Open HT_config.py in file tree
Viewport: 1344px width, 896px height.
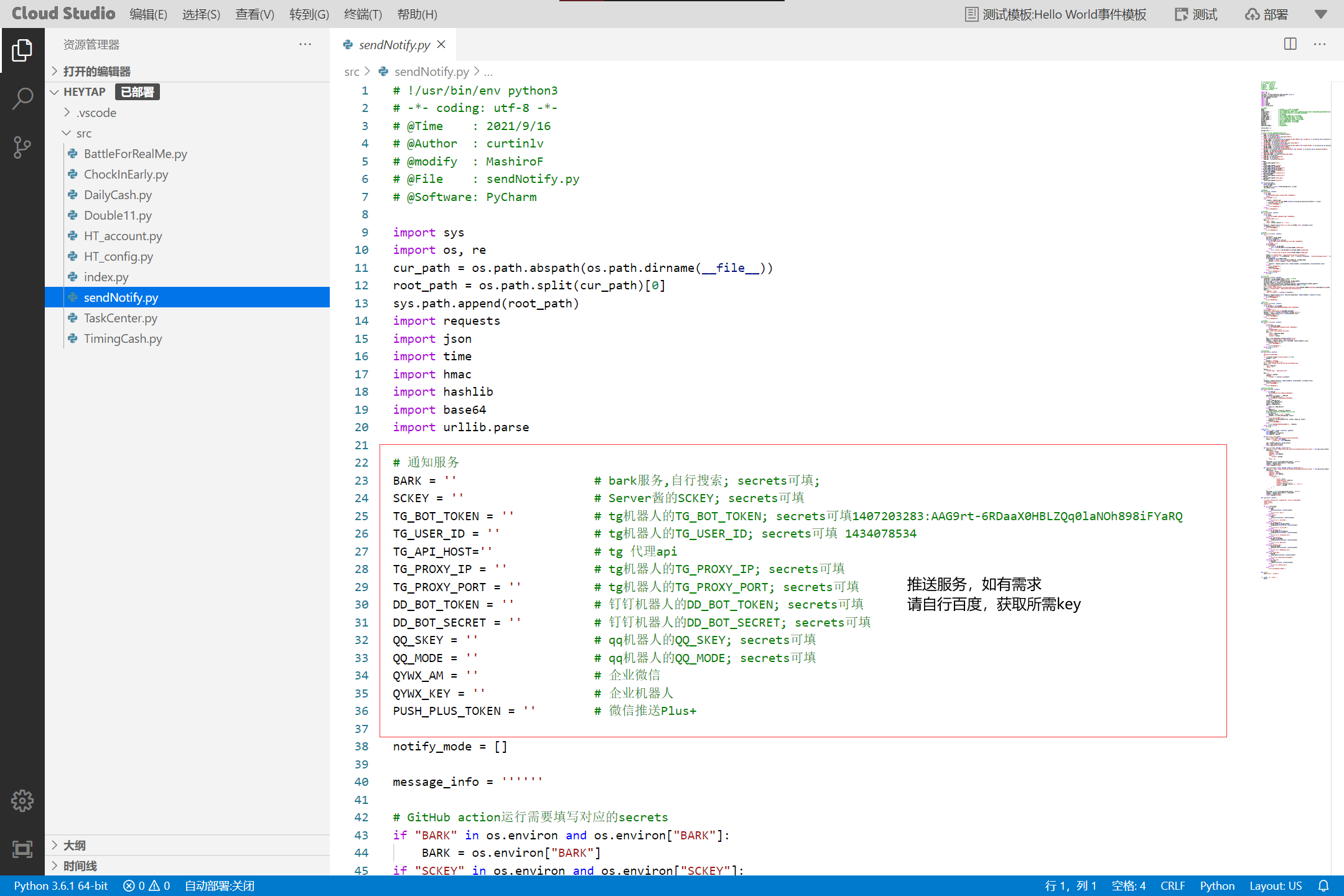tap(118, 256)
